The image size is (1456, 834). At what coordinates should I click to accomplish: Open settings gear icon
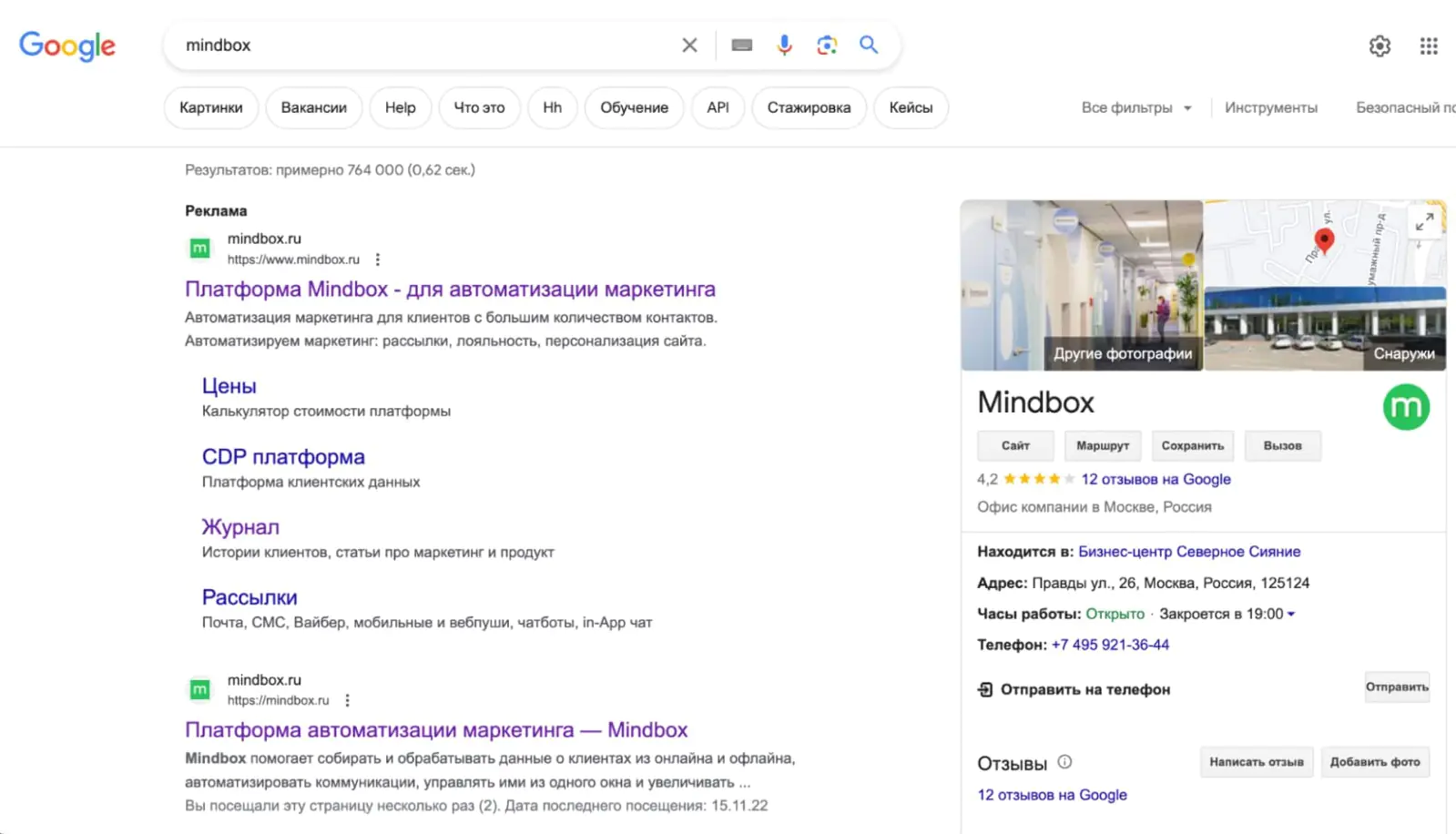pyautogui.click(x=1380, y=46)
